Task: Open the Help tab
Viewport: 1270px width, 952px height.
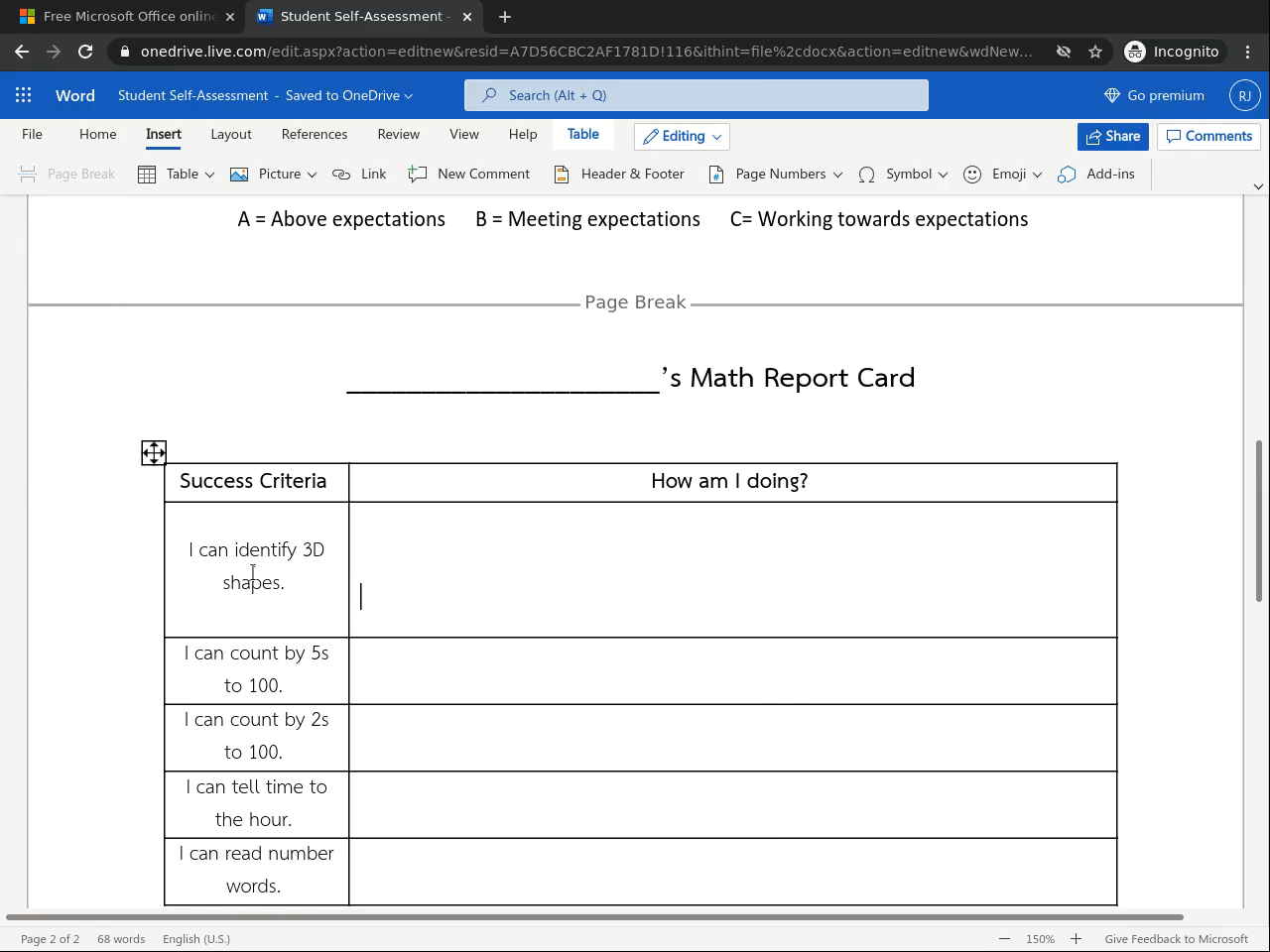Action: click(x=523, y=135)
